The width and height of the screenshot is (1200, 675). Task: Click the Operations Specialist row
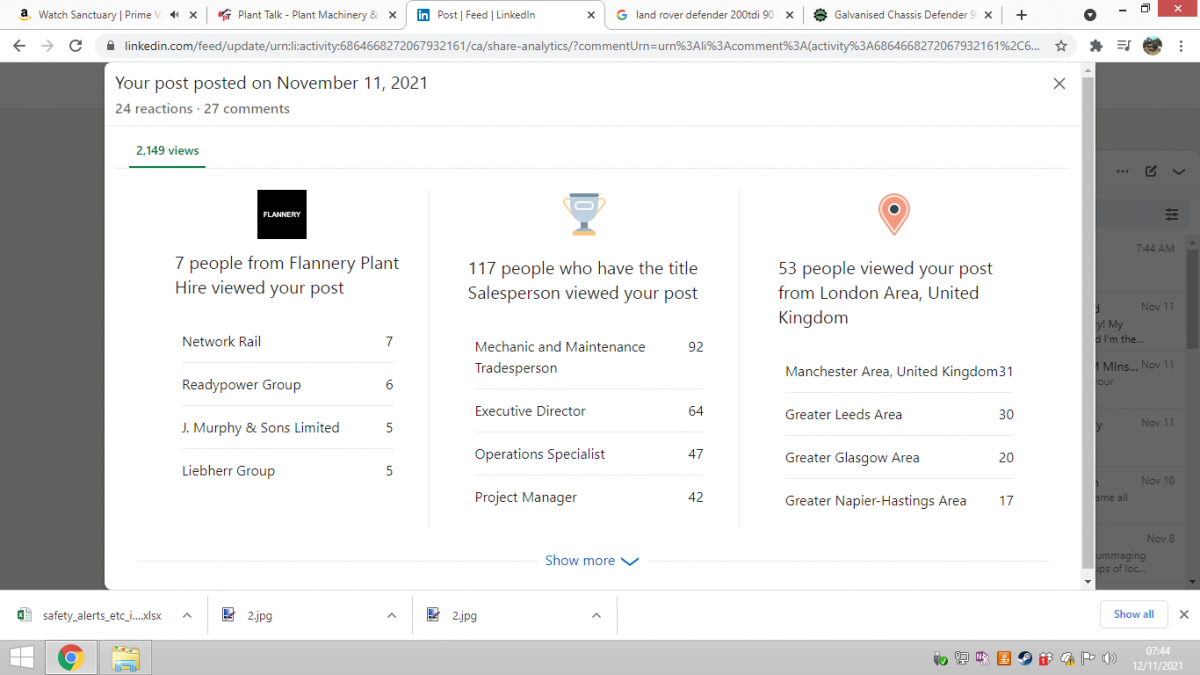pos(589,454)
